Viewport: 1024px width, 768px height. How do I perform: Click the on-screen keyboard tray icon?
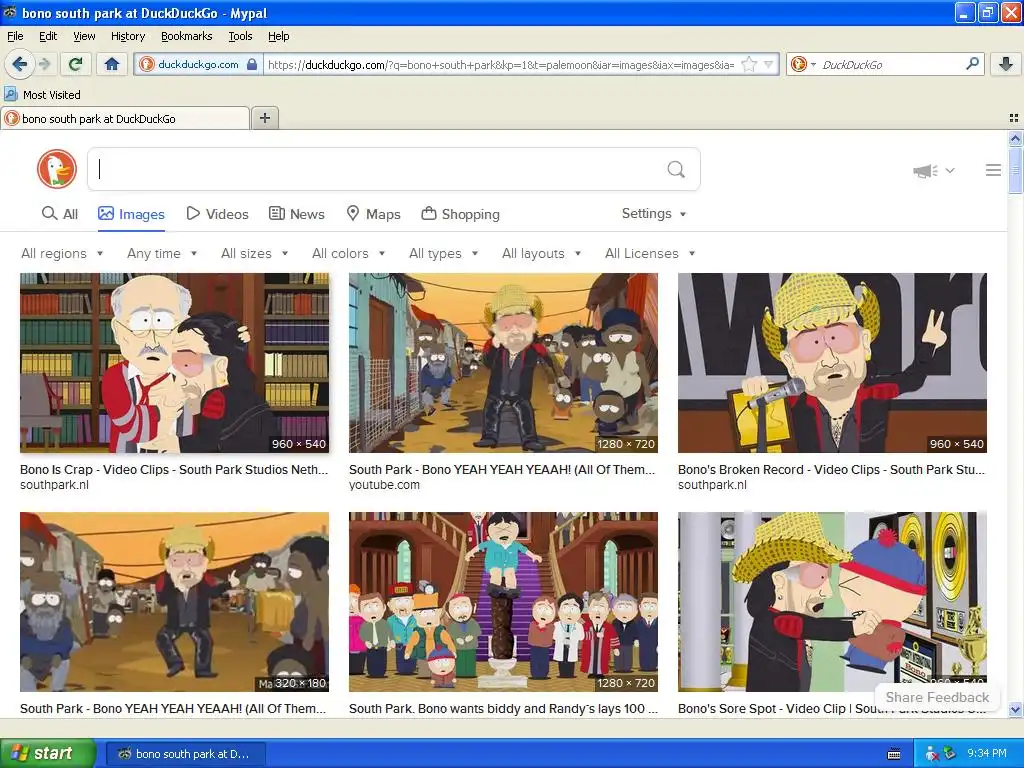pos(894,754)
